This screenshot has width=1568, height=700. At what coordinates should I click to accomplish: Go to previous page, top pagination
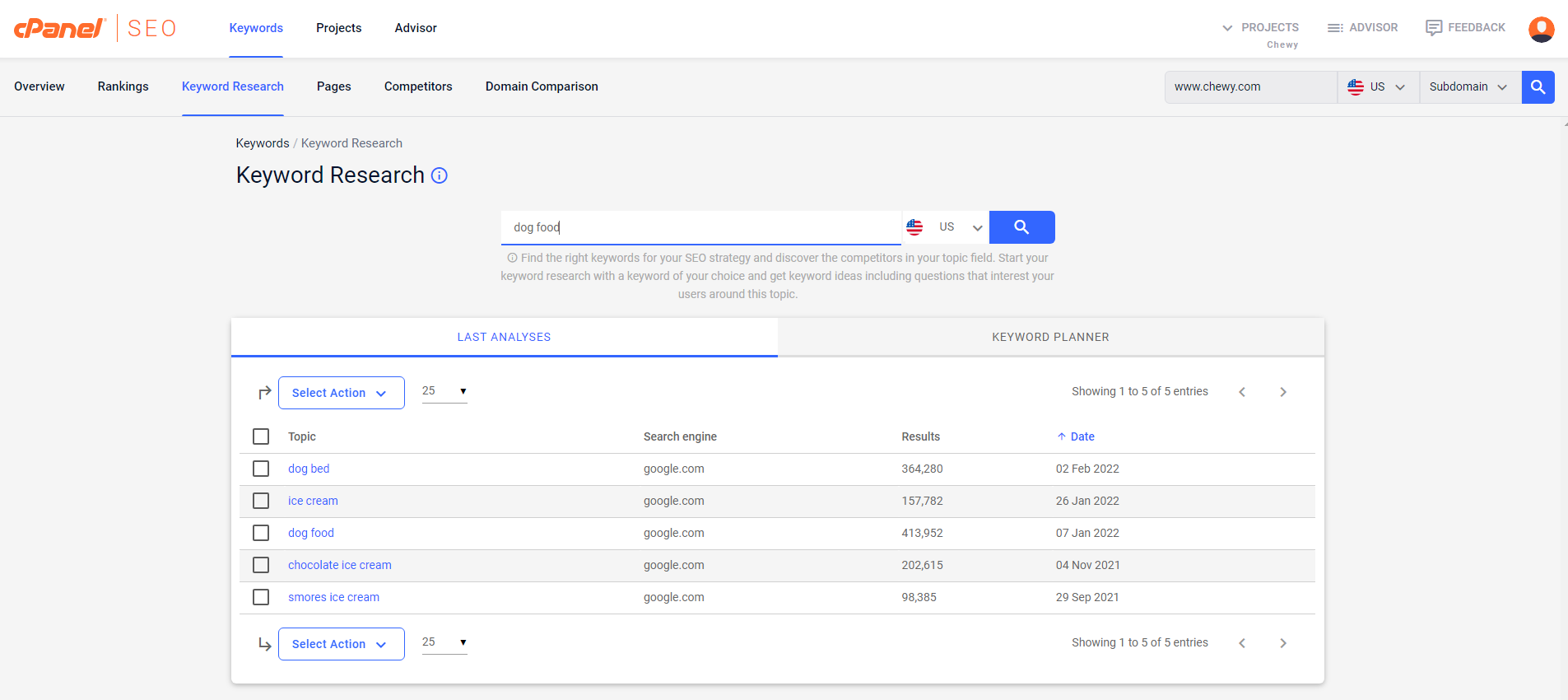coord(1242,392)
